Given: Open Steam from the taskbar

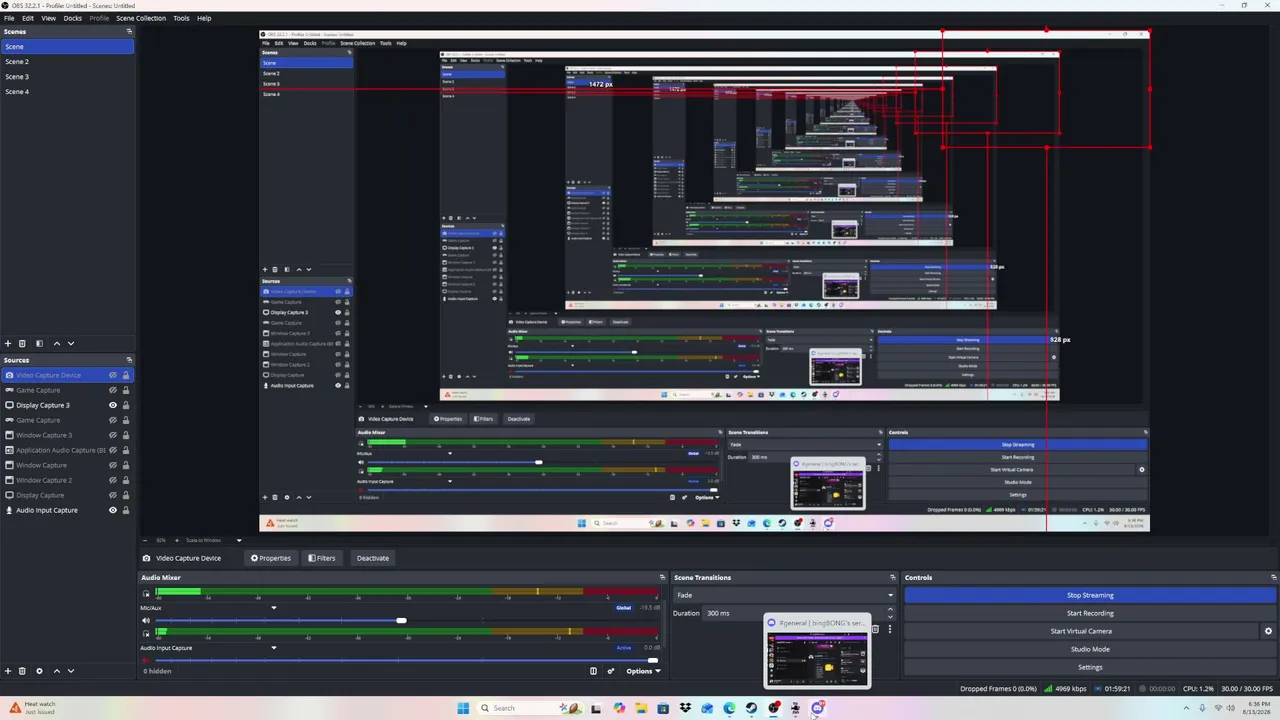Looking at the screenshot, I should [x=751, y=708].
